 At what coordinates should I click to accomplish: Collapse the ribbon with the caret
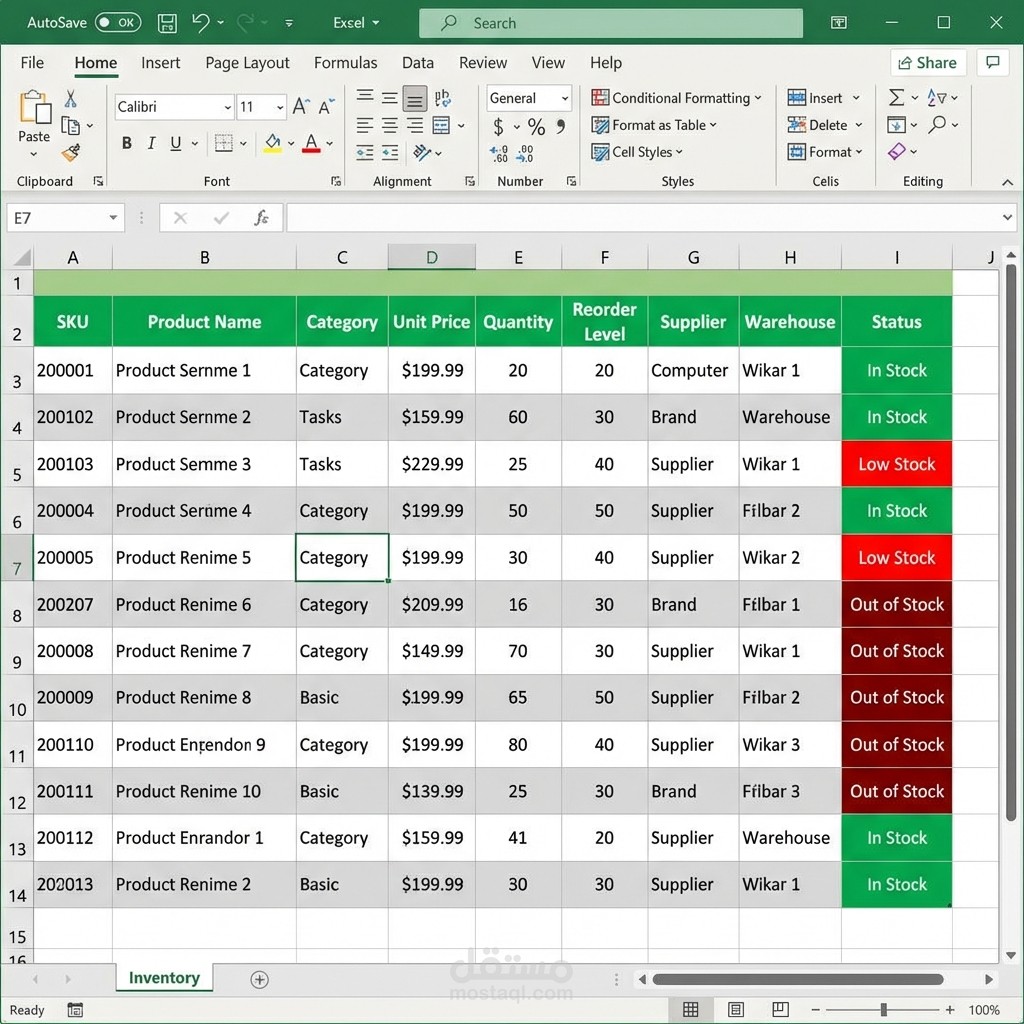coord(1008,182)
